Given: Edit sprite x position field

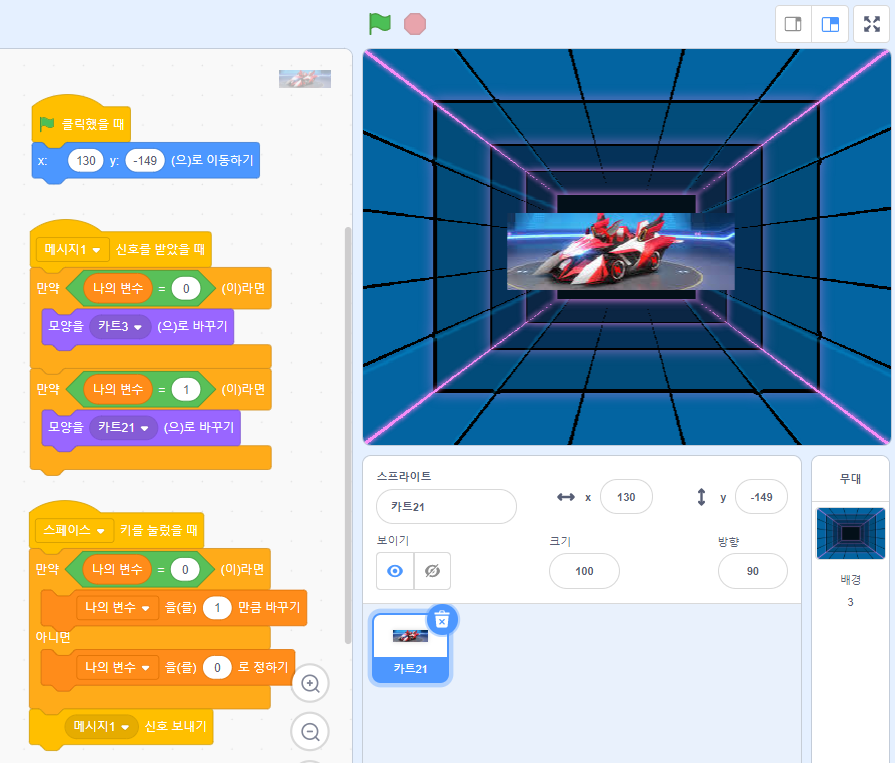Looking at the screenshot, I should tap(626, 497).
